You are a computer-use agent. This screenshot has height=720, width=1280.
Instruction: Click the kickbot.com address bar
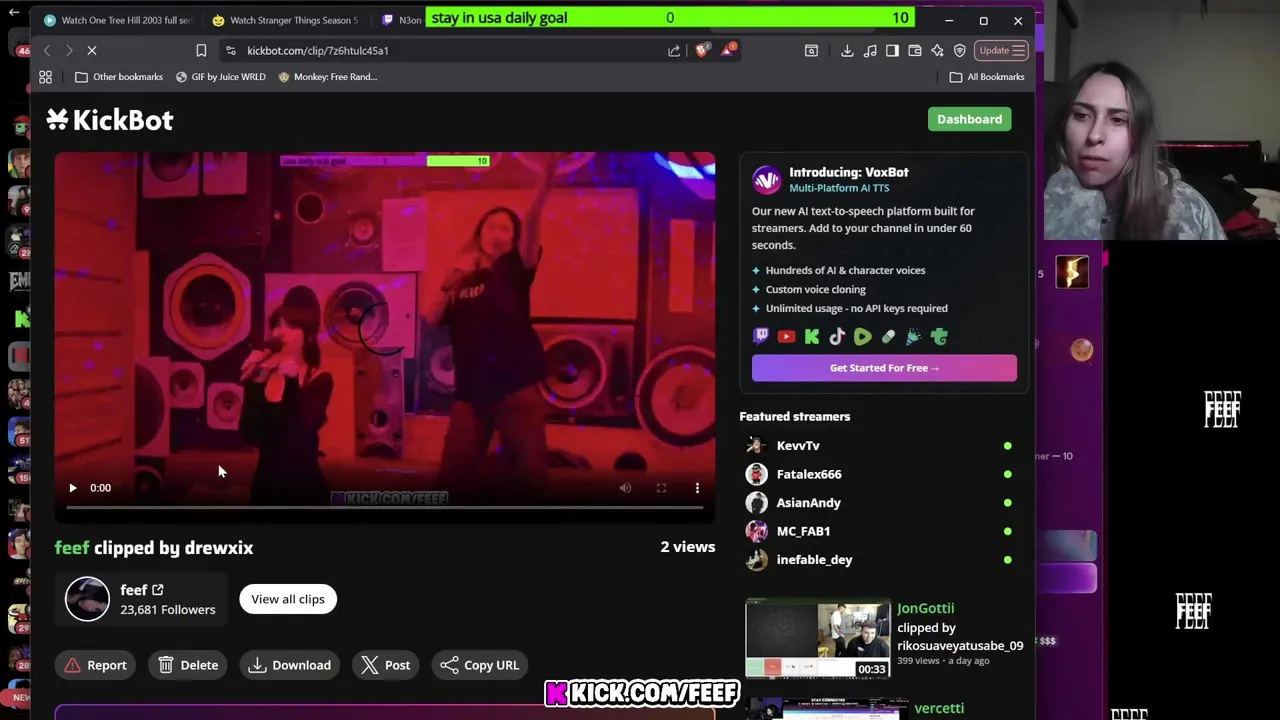point(450,50)
